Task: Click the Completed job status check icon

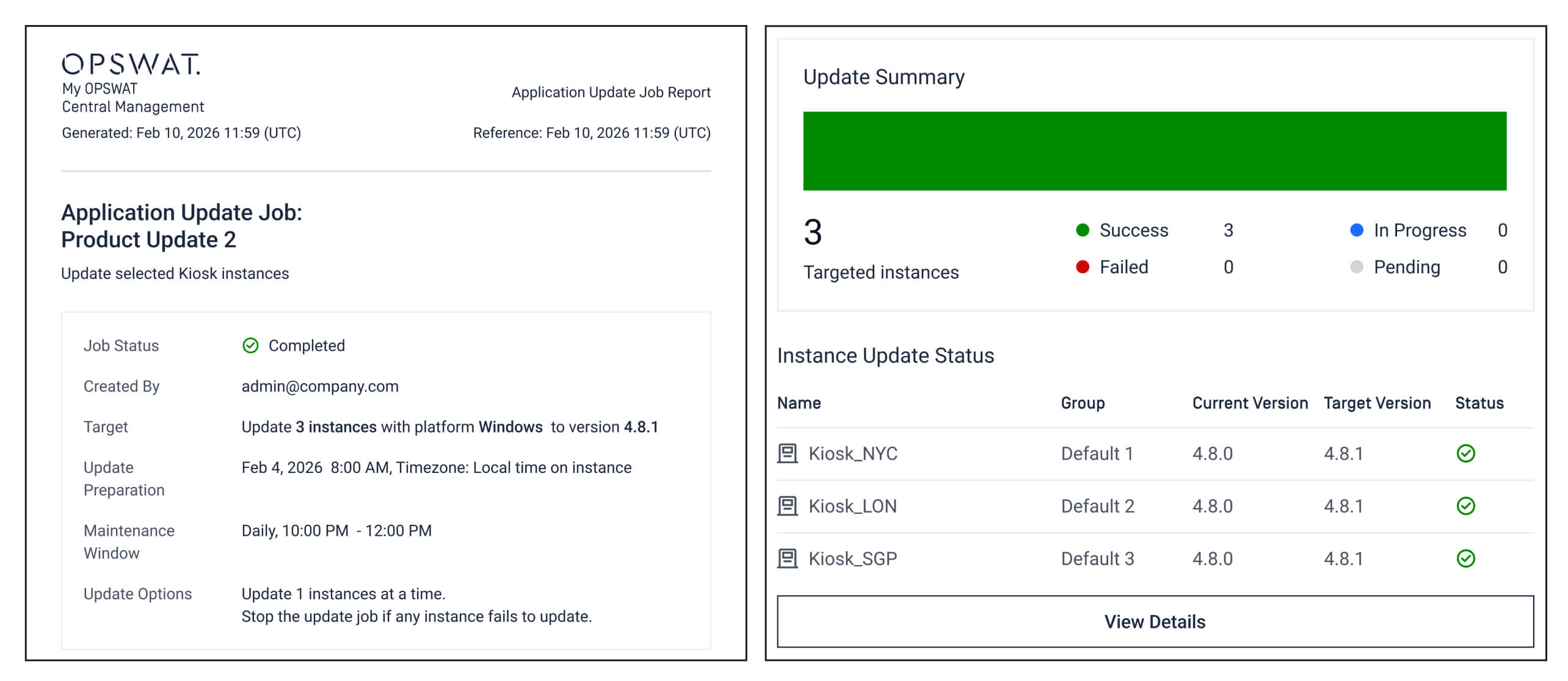Action: 250,346
